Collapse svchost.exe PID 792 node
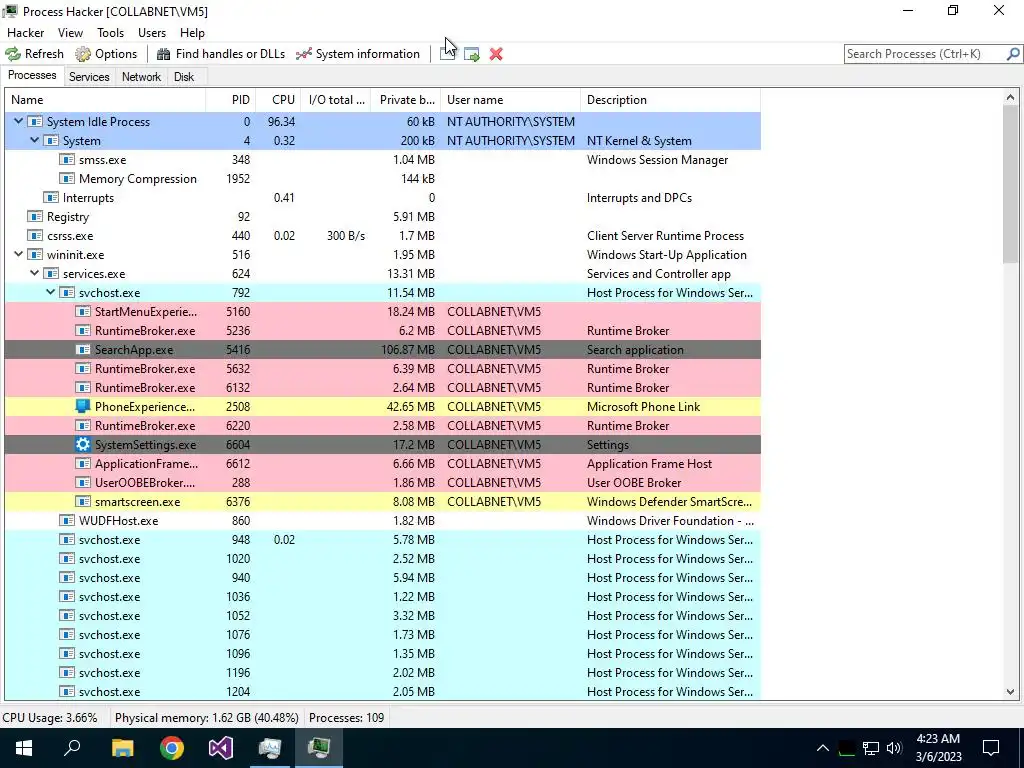 [50, 292]
